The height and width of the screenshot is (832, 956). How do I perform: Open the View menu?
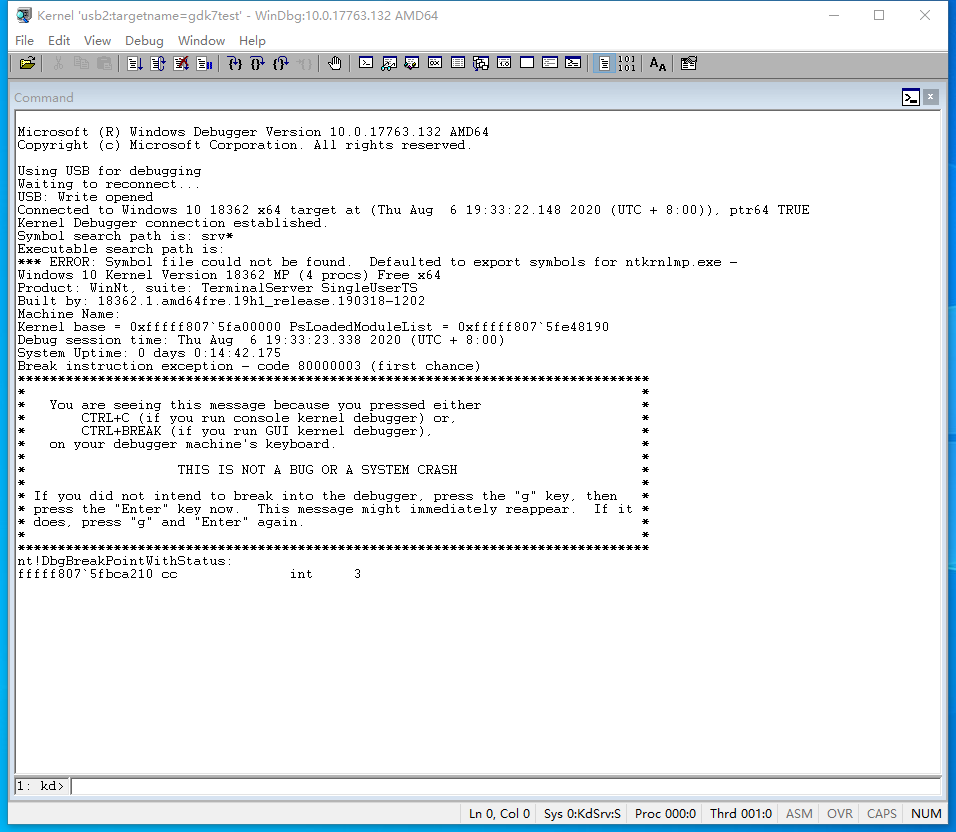[98, 41]
